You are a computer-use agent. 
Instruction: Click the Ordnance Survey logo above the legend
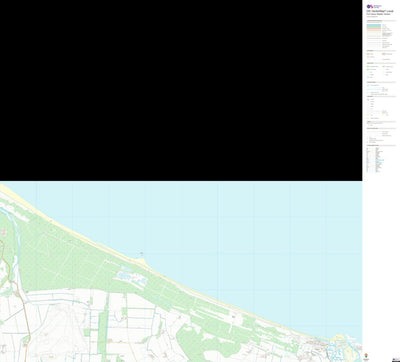374,6
